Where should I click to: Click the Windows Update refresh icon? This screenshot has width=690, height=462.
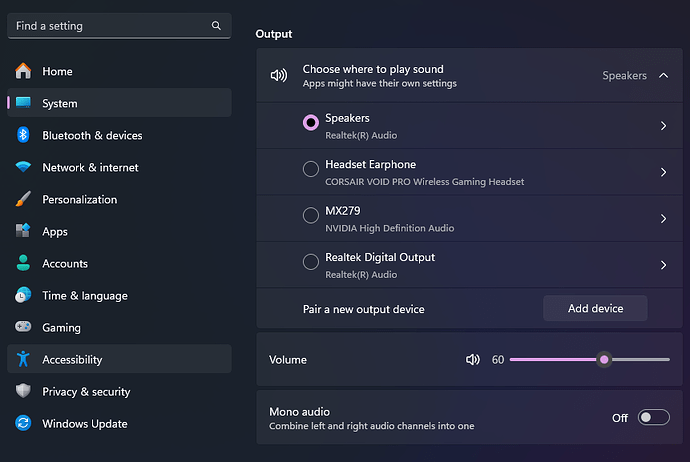click(23, 423)
